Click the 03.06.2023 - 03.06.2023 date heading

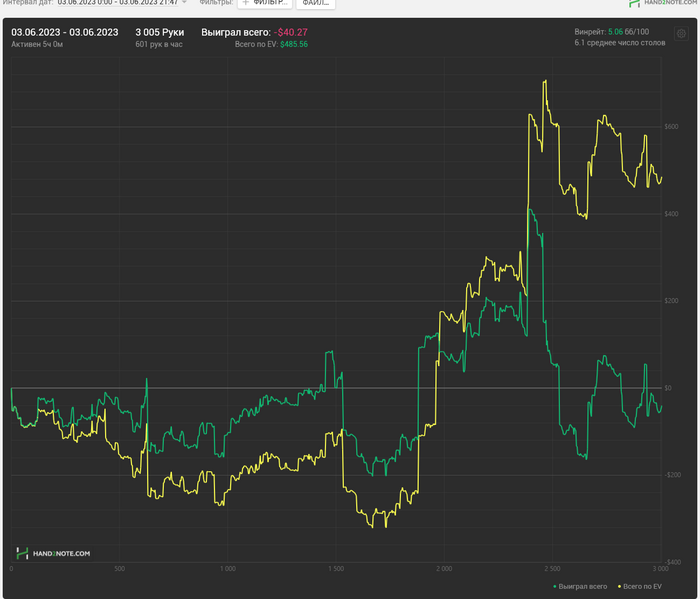pyautogui.click(x=65, y=32)
